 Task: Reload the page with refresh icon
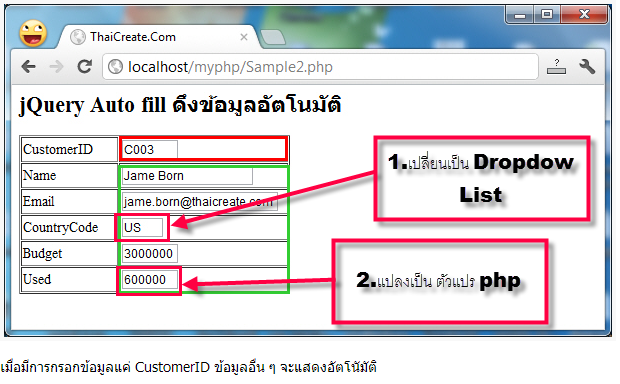pos(84,66)
